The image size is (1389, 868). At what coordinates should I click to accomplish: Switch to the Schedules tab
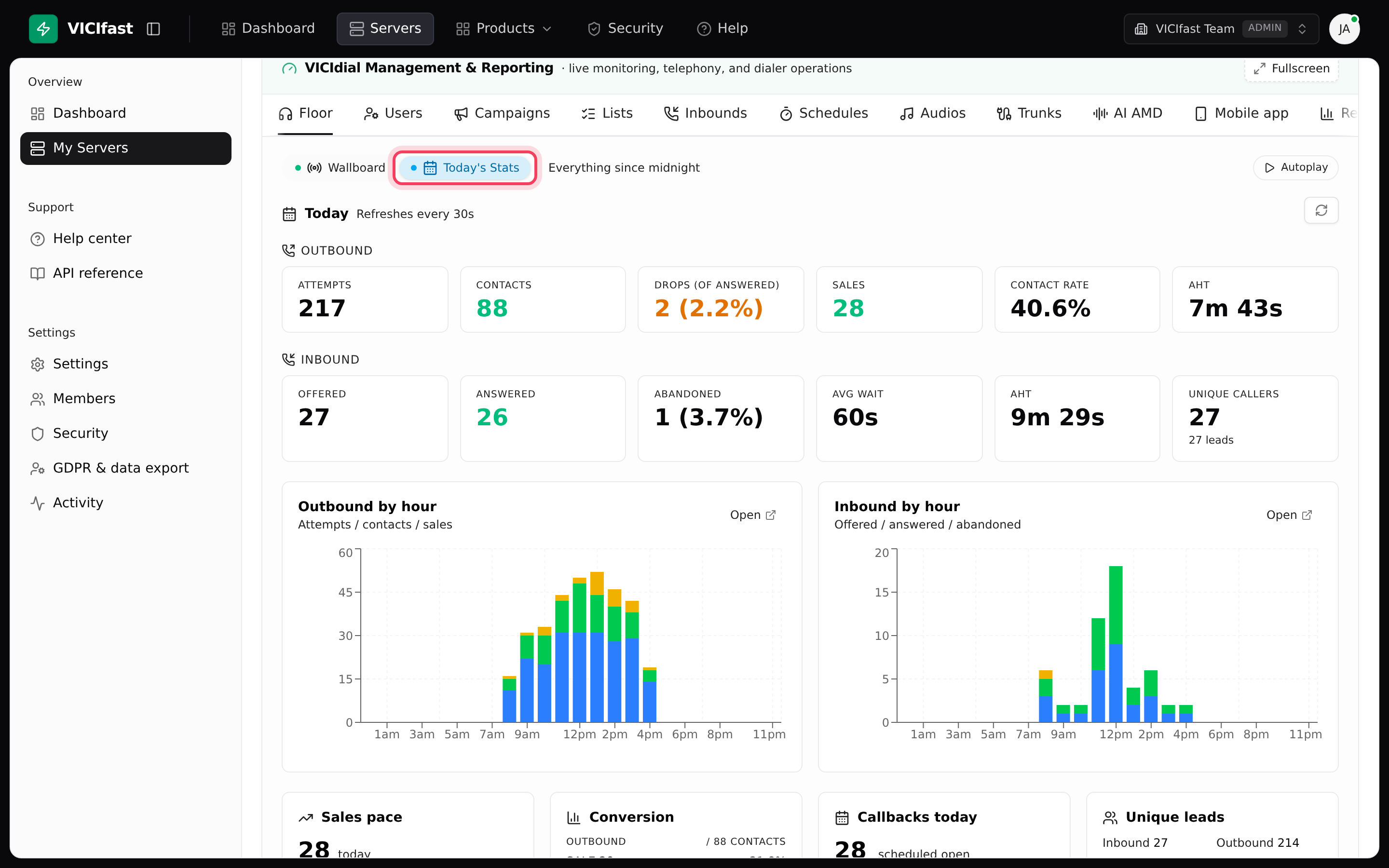pyautogui.click(x=824, y=114)
